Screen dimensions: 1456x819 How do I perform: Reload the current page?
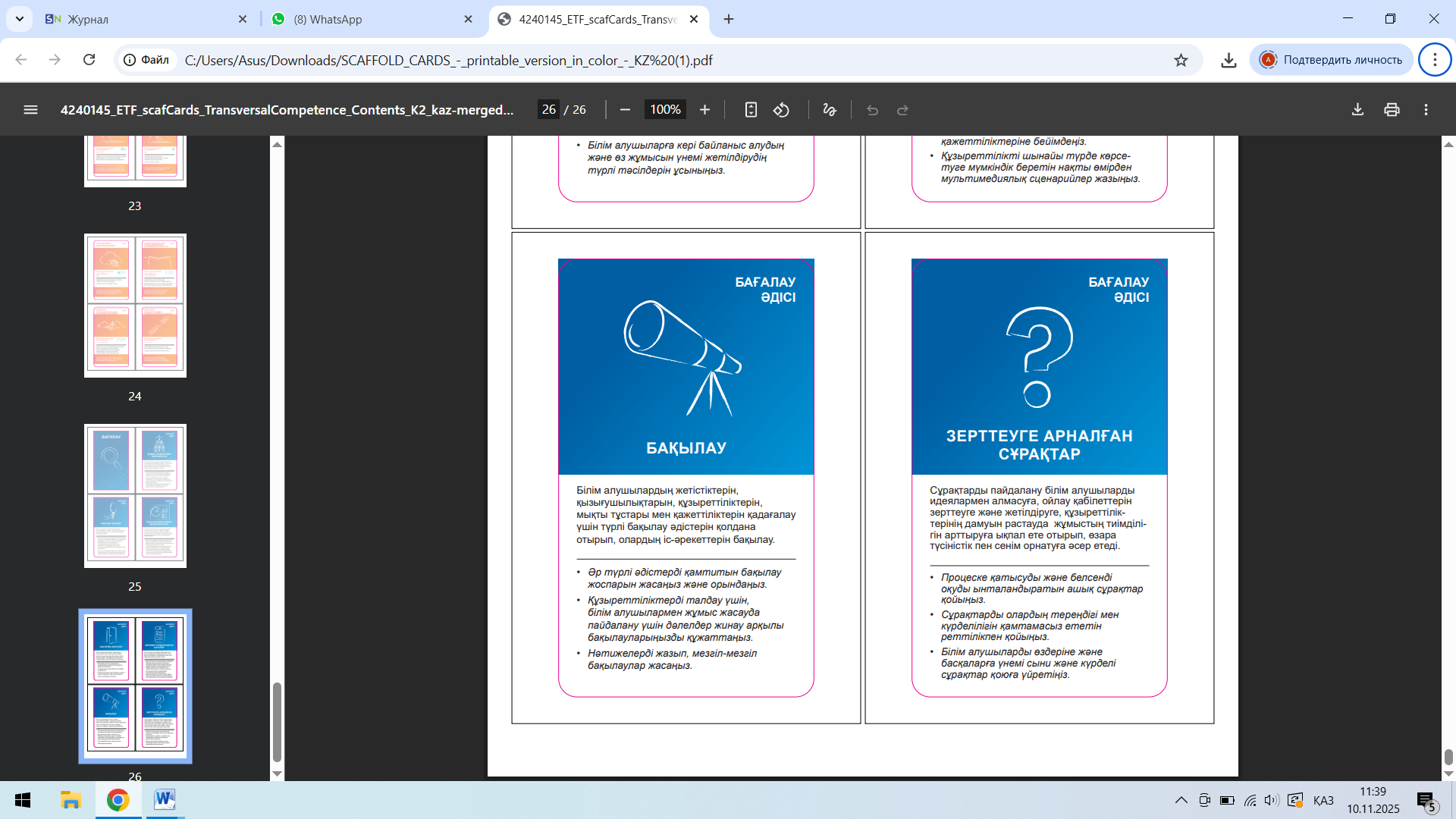click(89, 60)
